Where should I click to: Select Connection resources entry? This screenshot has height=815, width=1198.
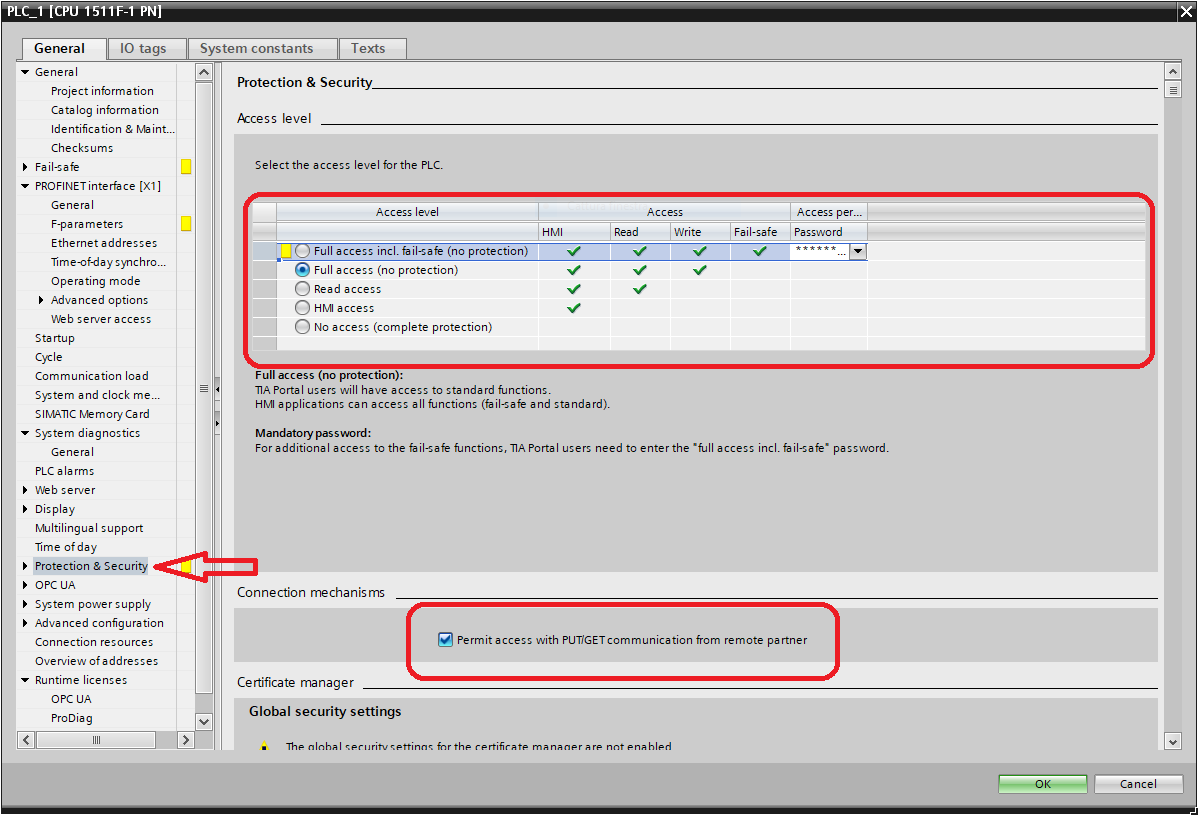click(94, 642)
